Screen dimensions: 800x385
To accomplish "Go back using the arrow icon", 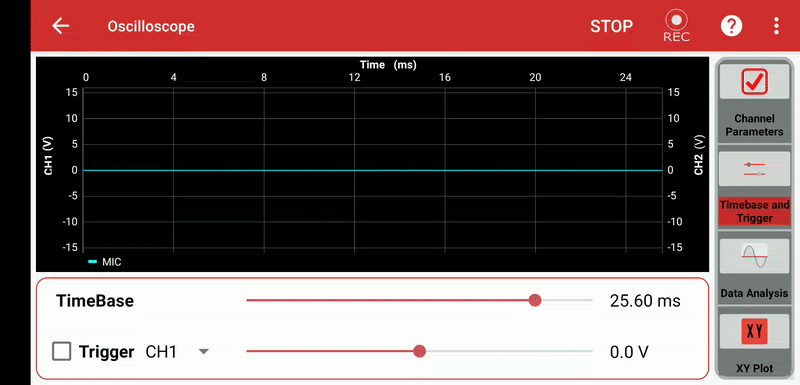I will tap(61, 26).
